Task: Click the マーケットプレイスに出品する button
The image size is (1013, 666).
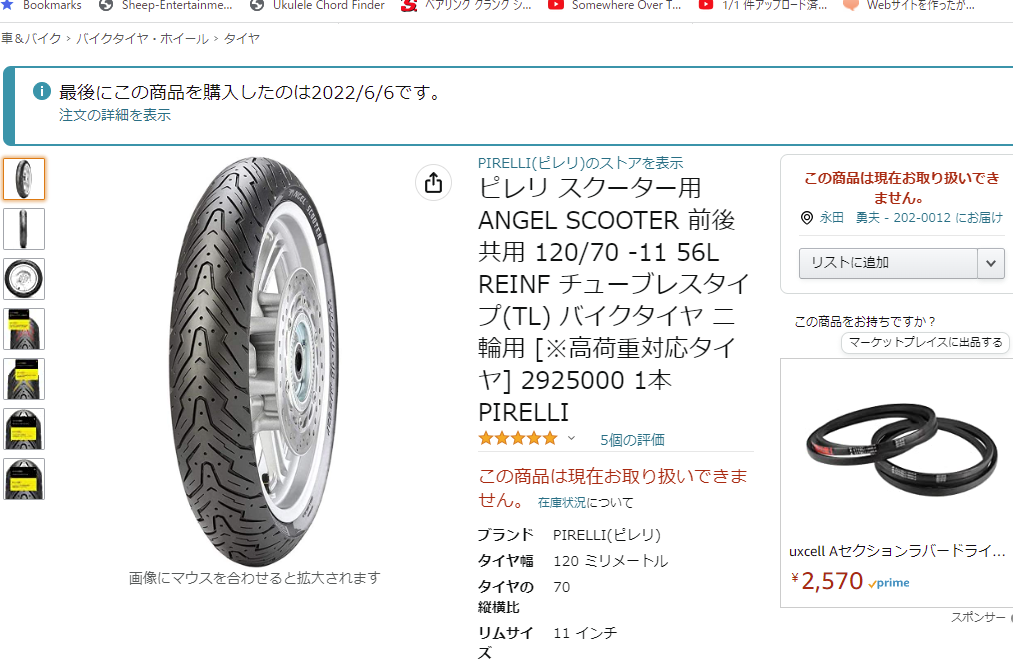Action: coord(925,342)
